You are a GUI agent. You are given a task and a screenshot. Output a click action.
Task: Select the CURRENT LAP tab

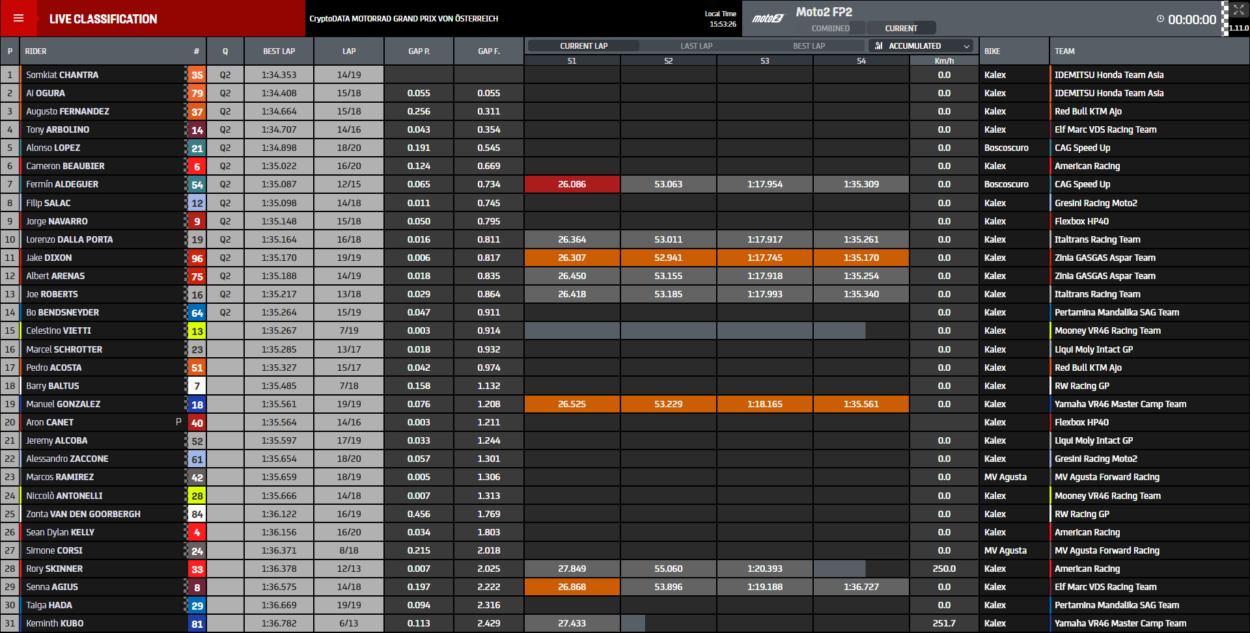click(583, 46)
